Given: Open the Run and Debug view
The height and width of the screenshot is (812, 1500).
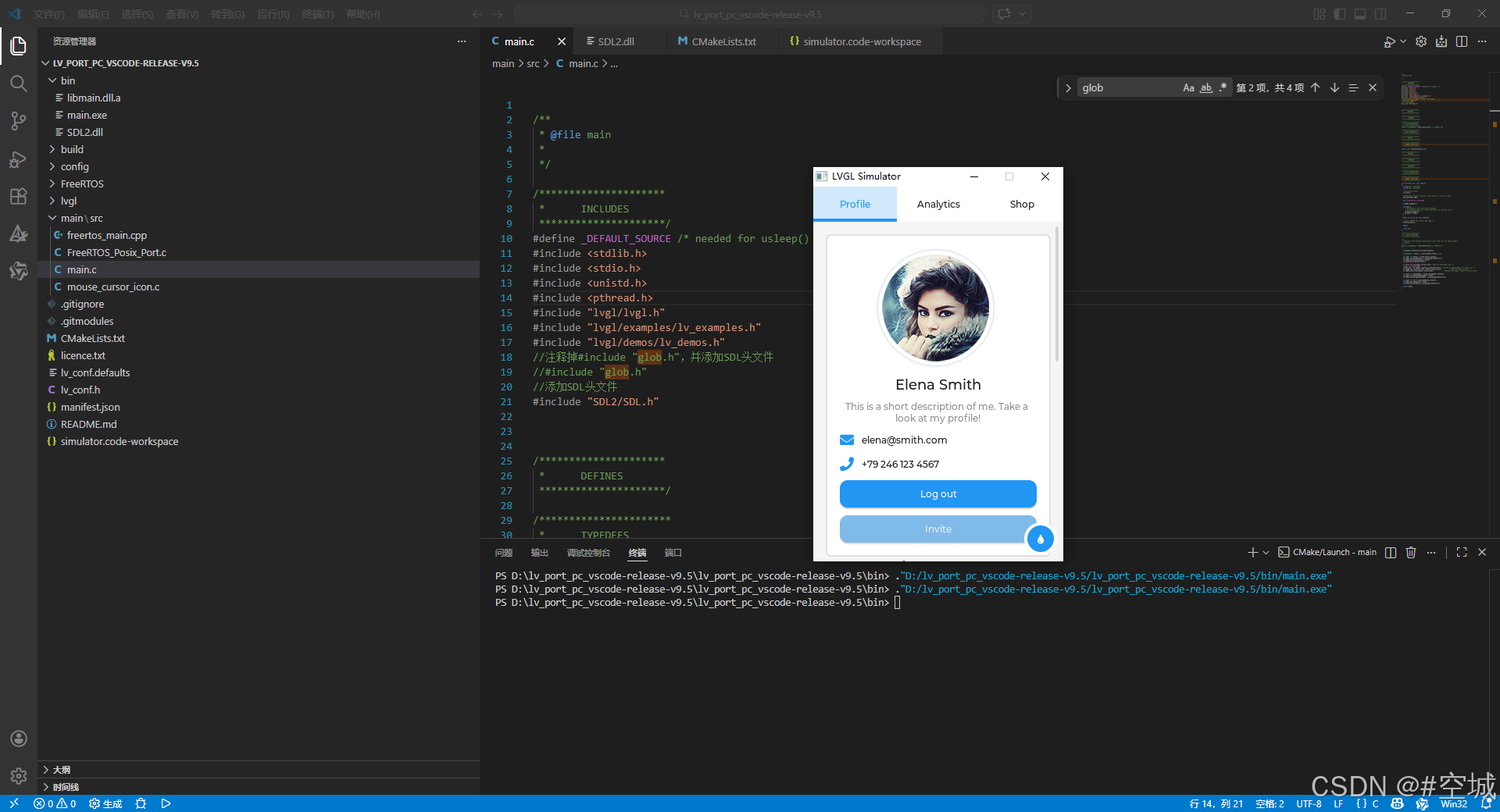Looking at the screenshot, I should [x=19, y=159].
